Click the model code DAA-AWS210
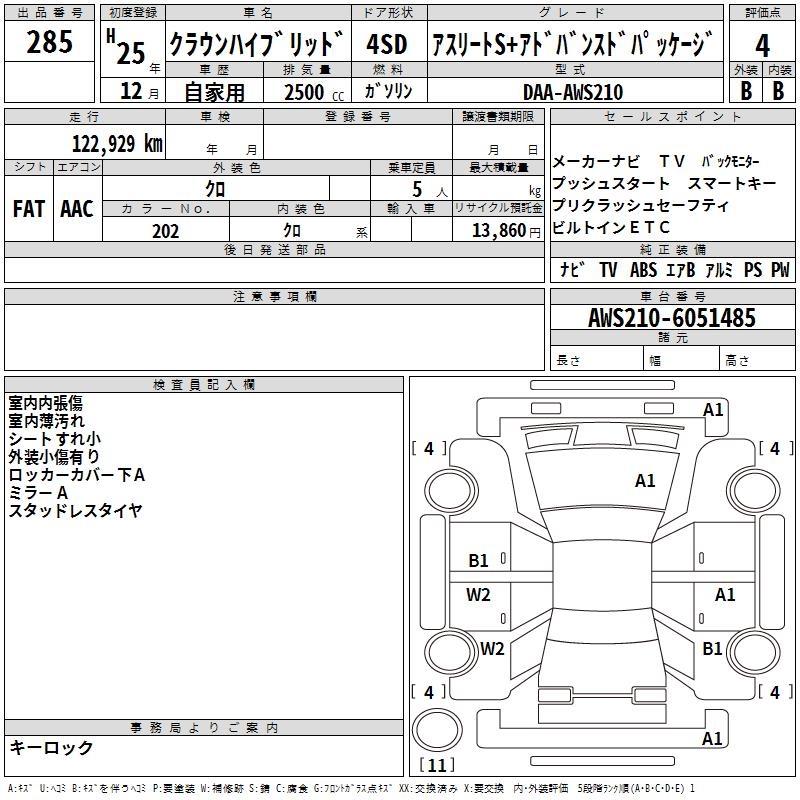The width and height of the screenshot is (800, 800). pos(573,92)
